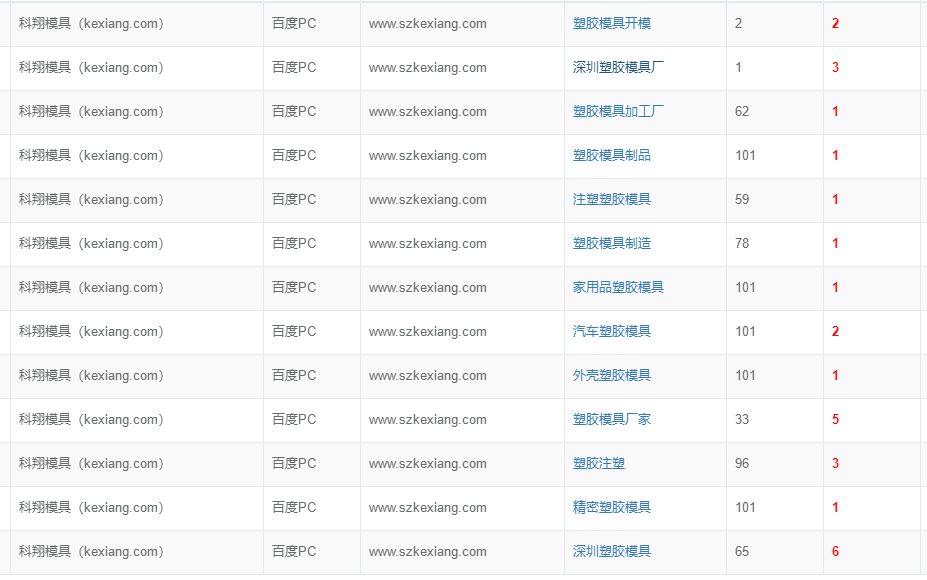Click red number 1 in 注塑塑胶模具 row
The image size is (927, 580).
tap(835, 199)
